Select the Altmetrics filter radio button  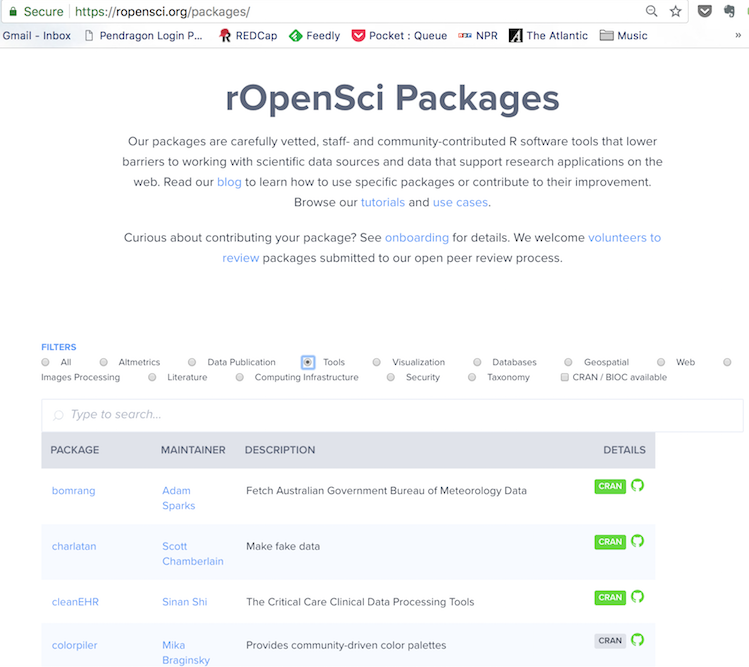(x=104, y=362)
